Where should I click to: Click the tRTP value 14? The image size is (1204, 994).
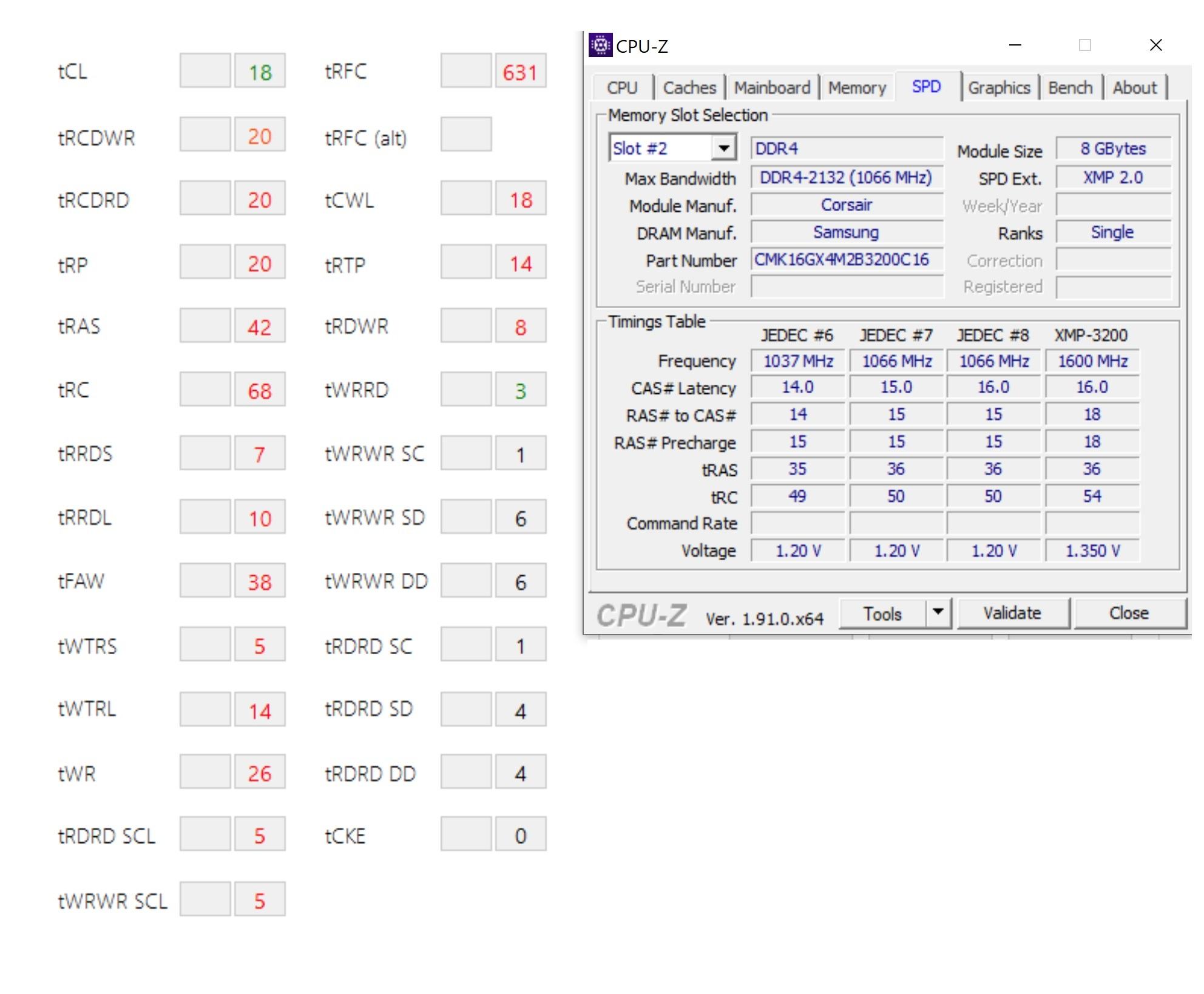point(520,263)
